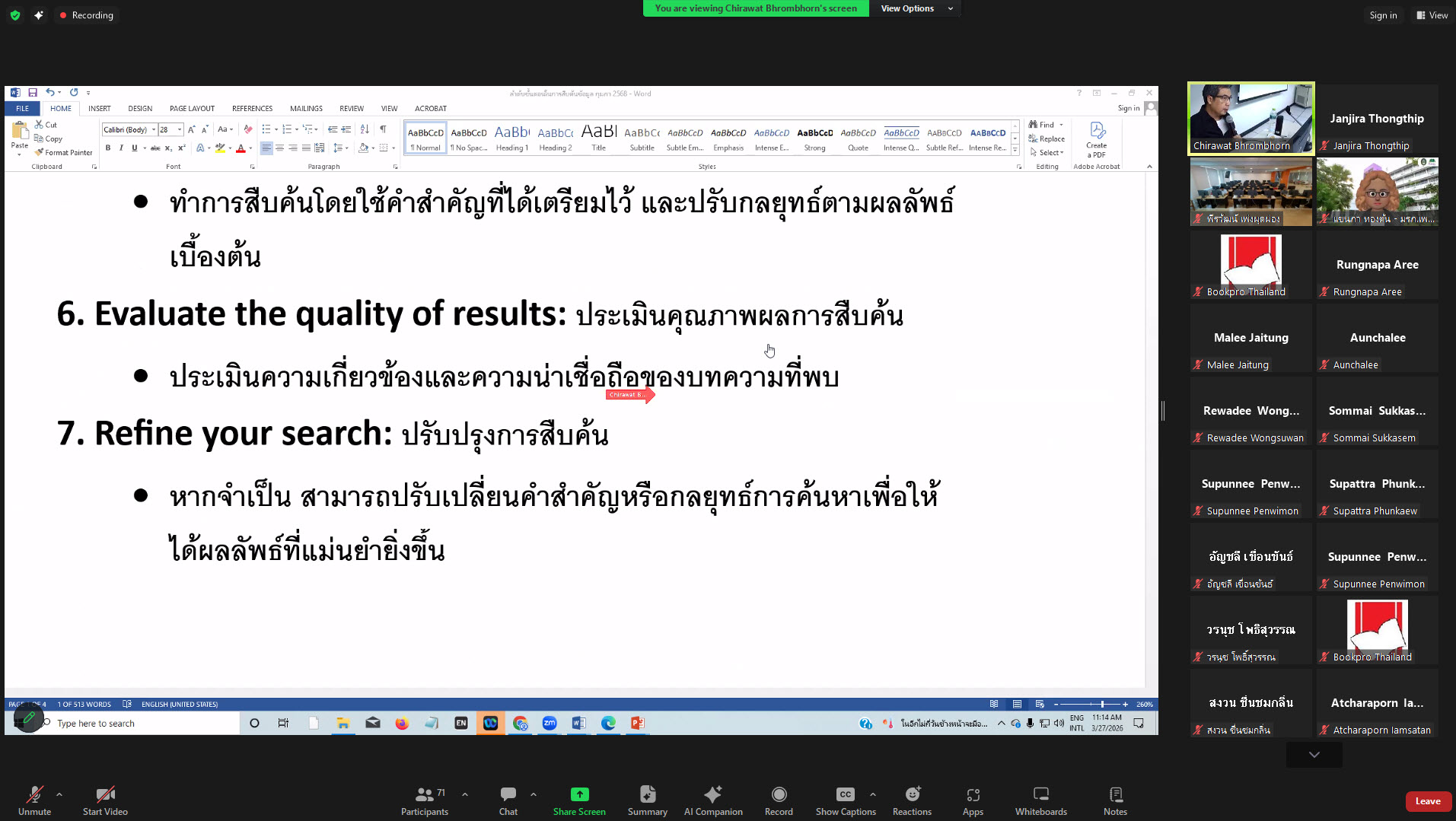Open the Participants list

pyautogui.click(x=425, y=800)
